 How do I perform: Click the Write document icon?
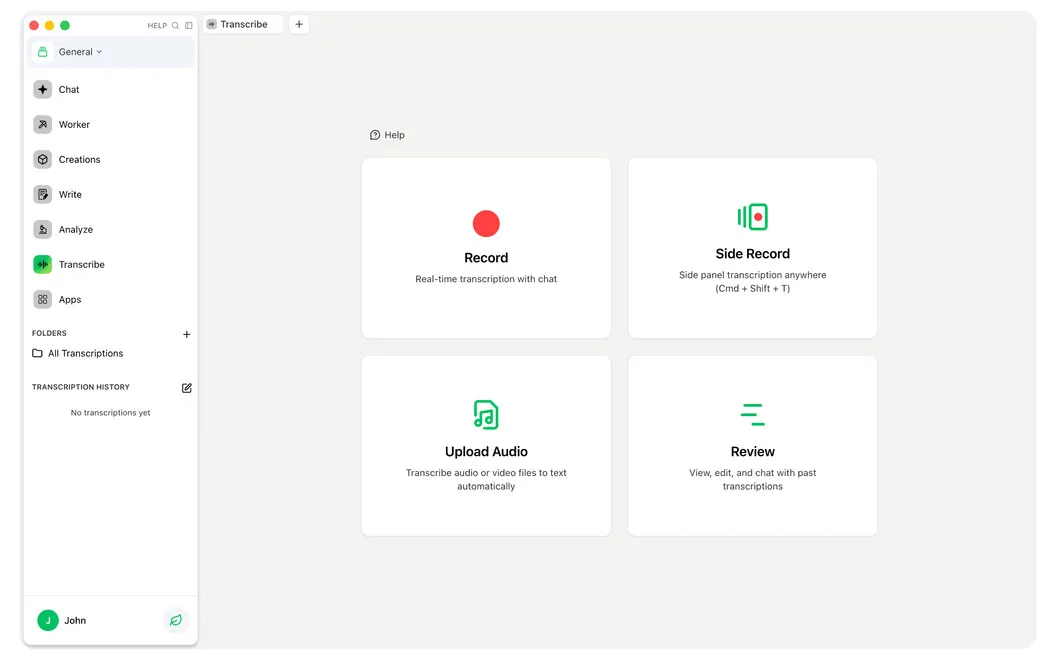pos(42,195)
